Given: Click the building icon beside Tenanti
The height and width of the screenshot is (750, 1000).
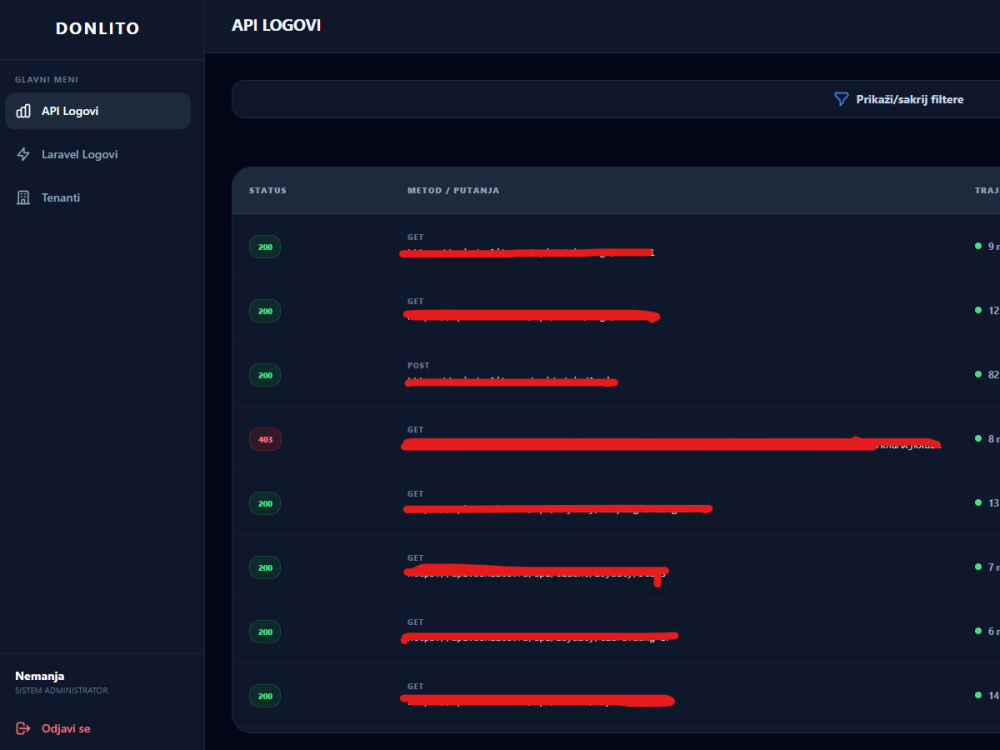Looking at the screenshot, I should coord(23,198).
